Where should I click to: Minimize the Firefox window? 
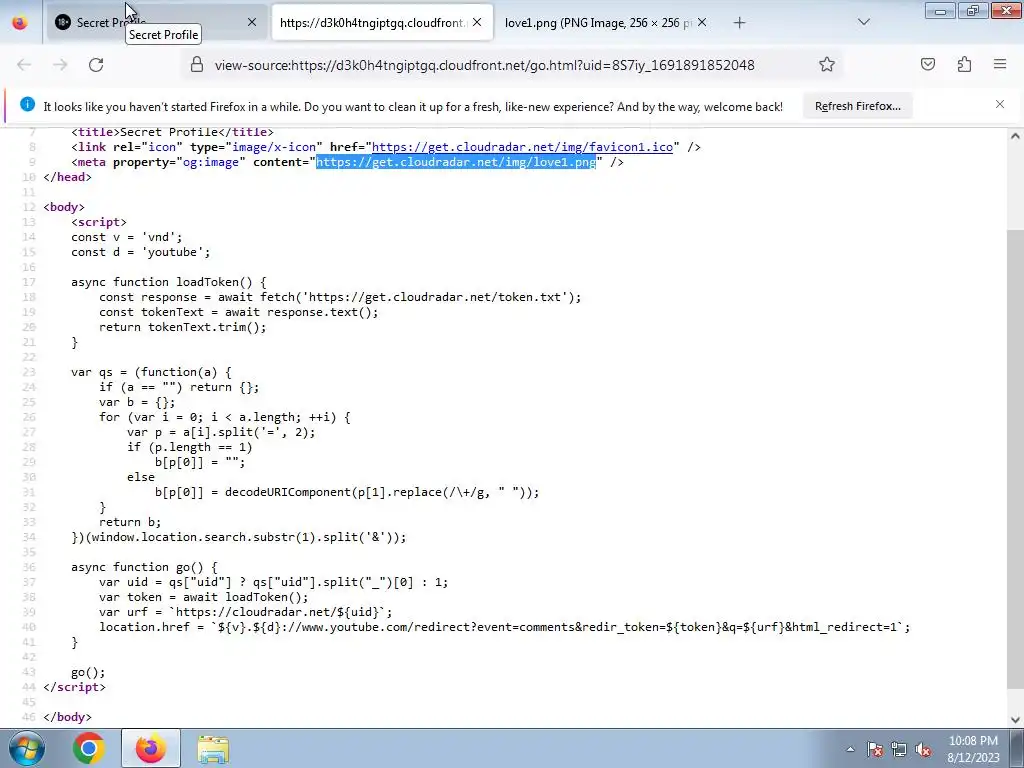point(940,10)
